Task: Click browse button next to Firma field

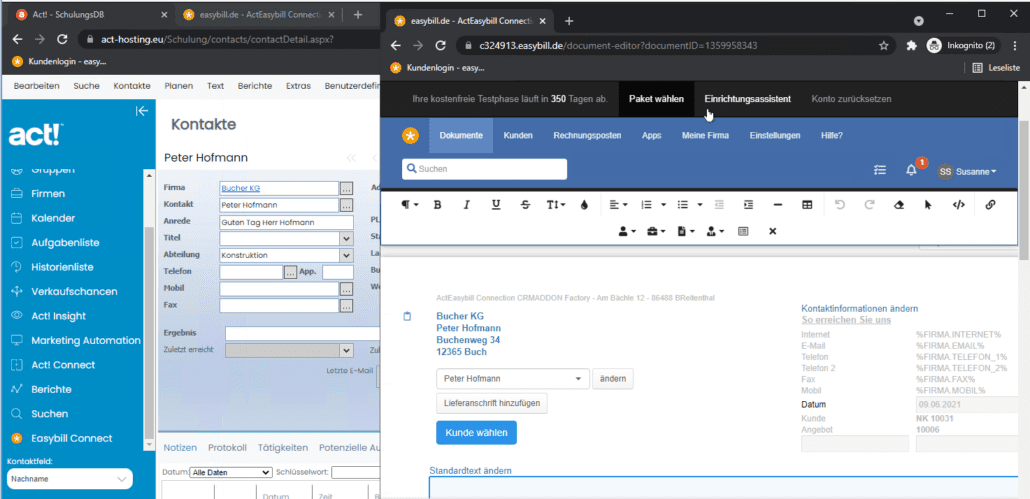Action: (x=346, y=188)
